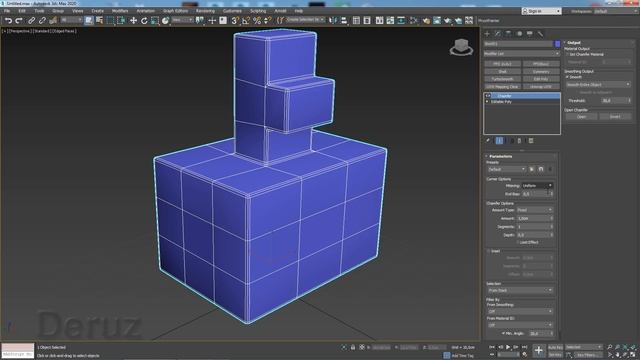Click Show End Result toggle icon
This screenshot has height=360, width=640.
[499, 140]
